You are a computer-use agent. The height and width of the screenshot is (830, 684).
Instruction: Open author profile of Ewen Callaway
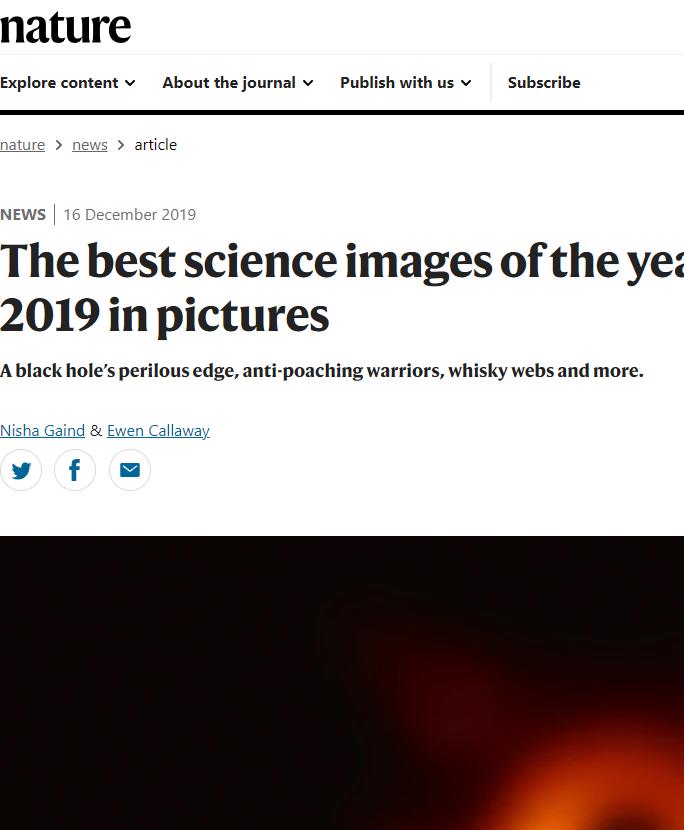(x=158, y=430)
